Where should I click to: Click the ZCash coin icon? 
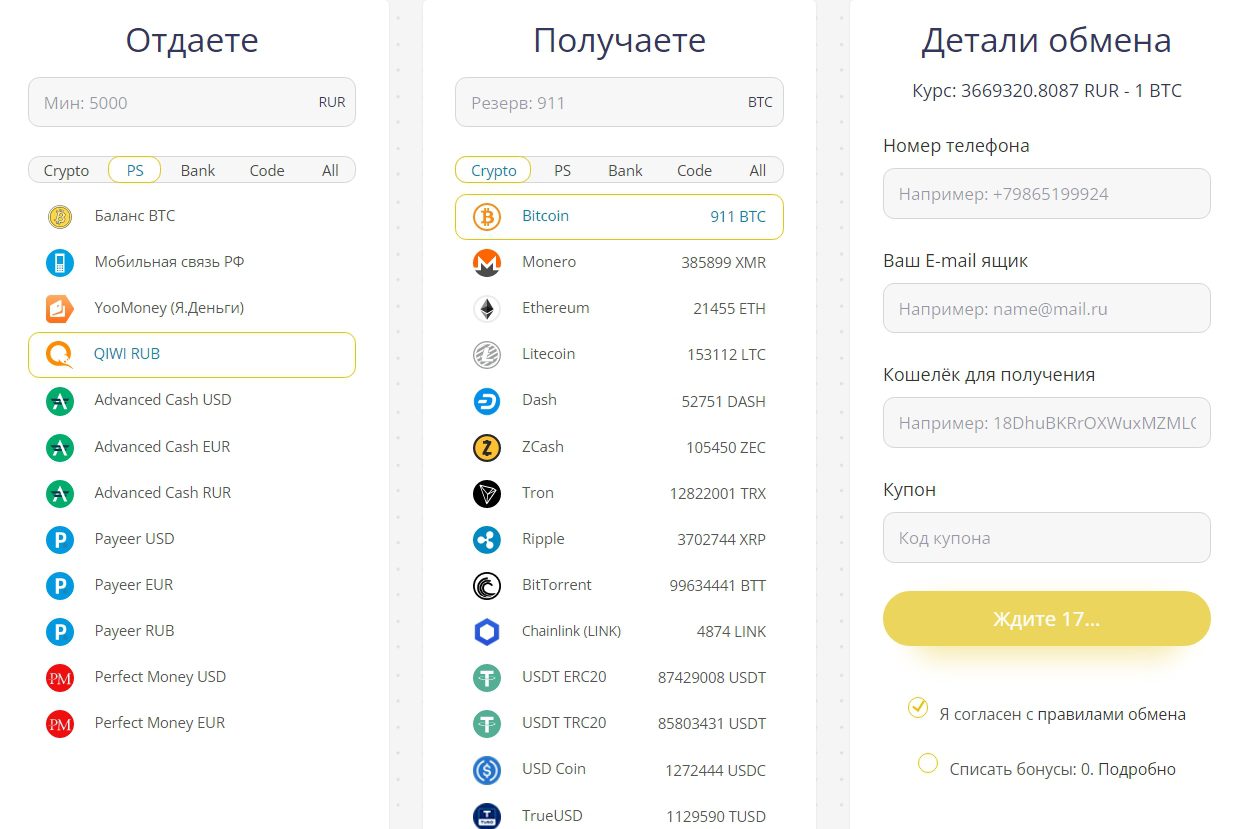(x=487, y=447)
